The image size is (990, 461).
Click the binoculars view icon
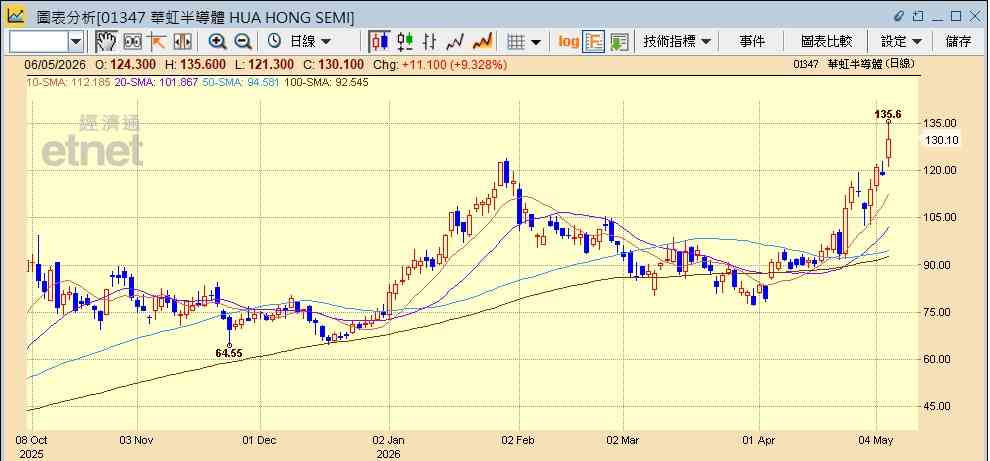[x=132, y=42]
